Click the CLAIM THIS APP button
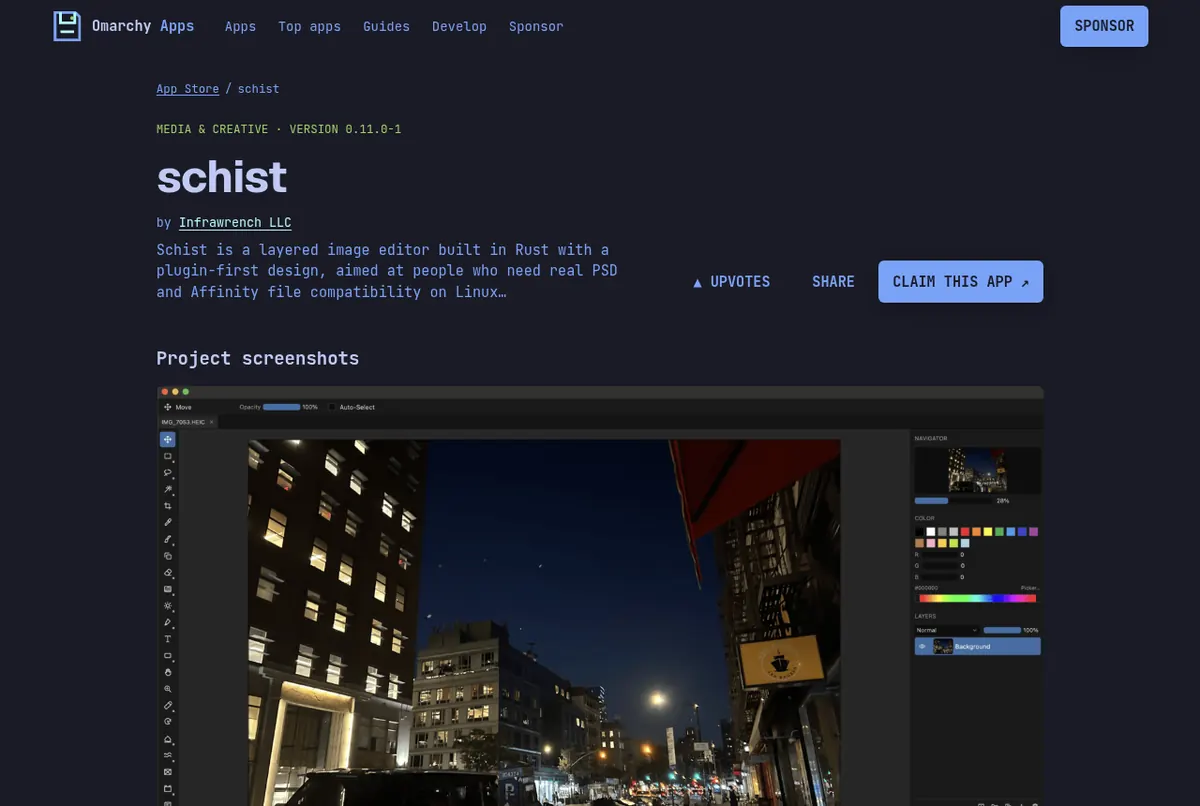This screenshot has width=1200, height=806. [961, 282]
